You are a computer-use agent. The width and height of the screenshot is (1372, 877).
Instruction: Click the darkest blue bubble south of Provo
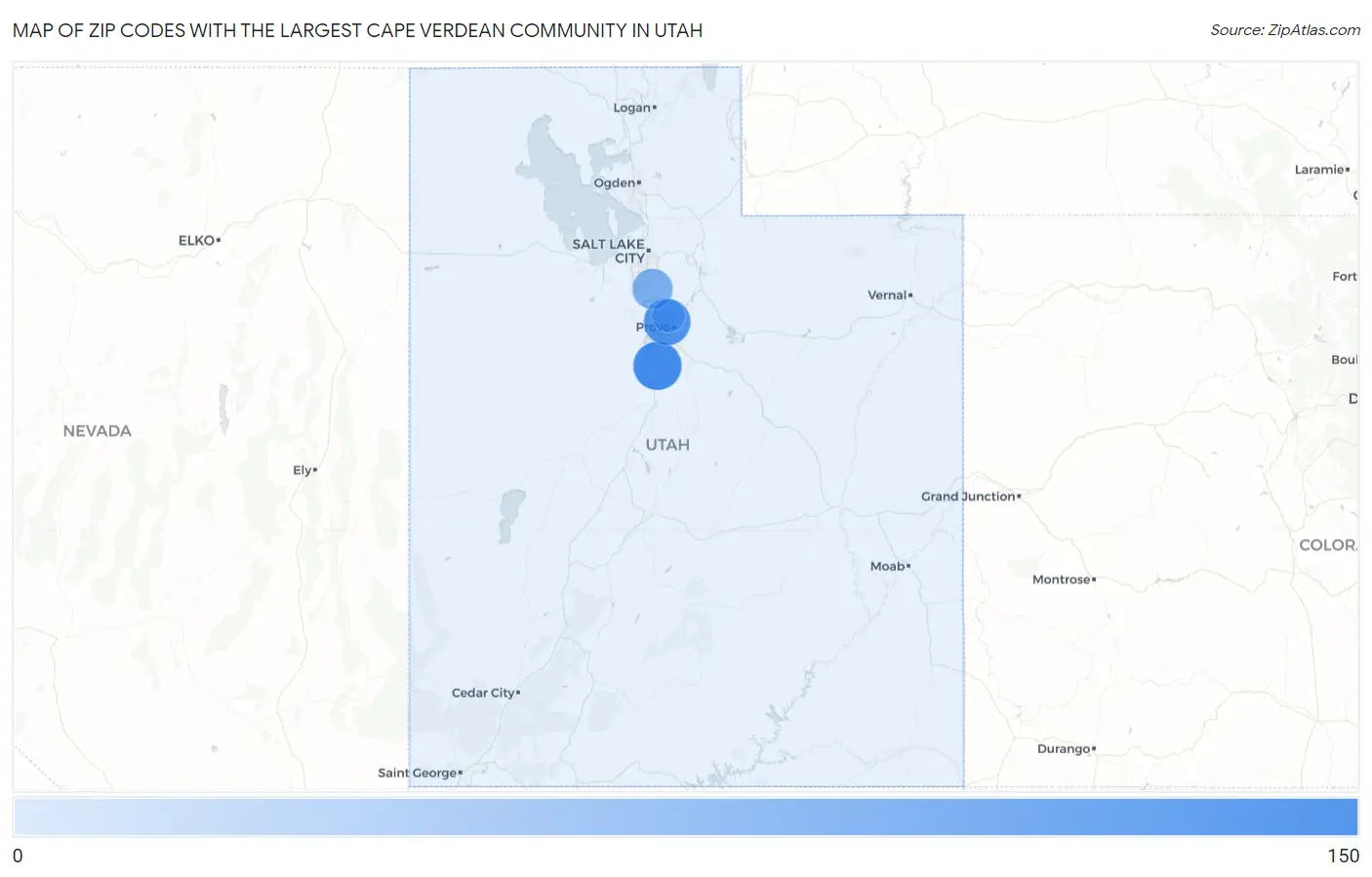[657, 367]
